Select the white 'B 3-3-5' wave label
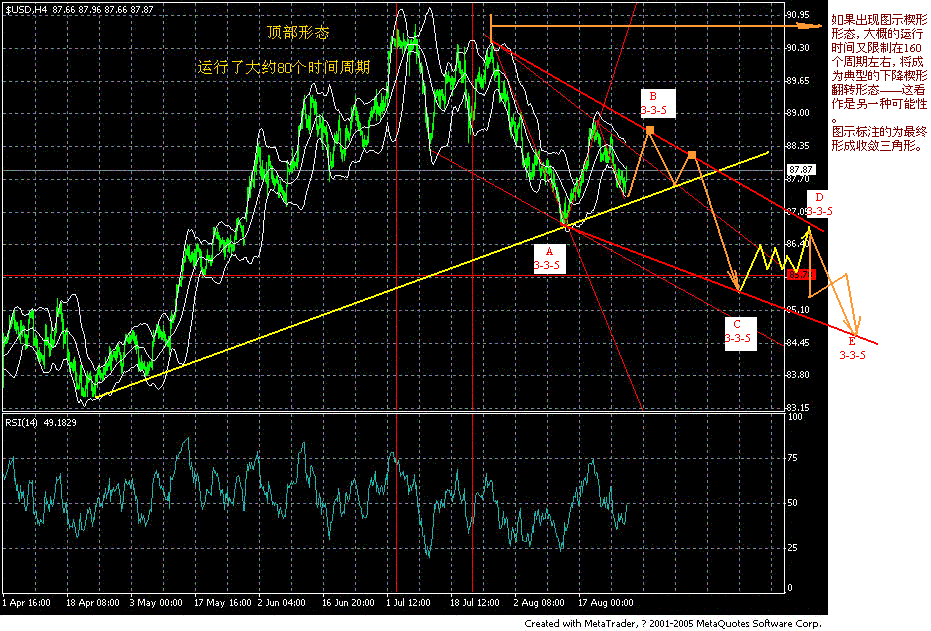 [x=658, y=104]
